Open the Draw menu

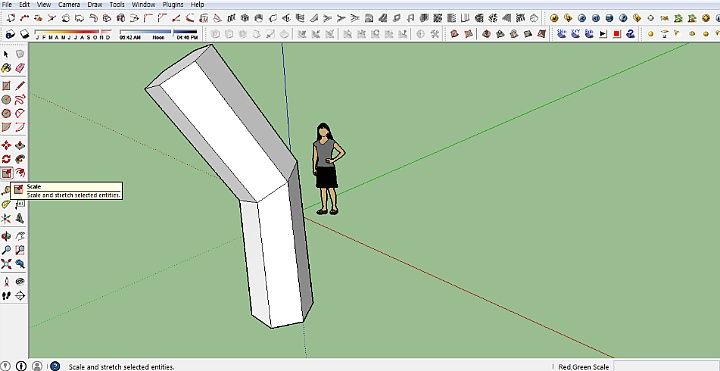[x=95, y=4]
